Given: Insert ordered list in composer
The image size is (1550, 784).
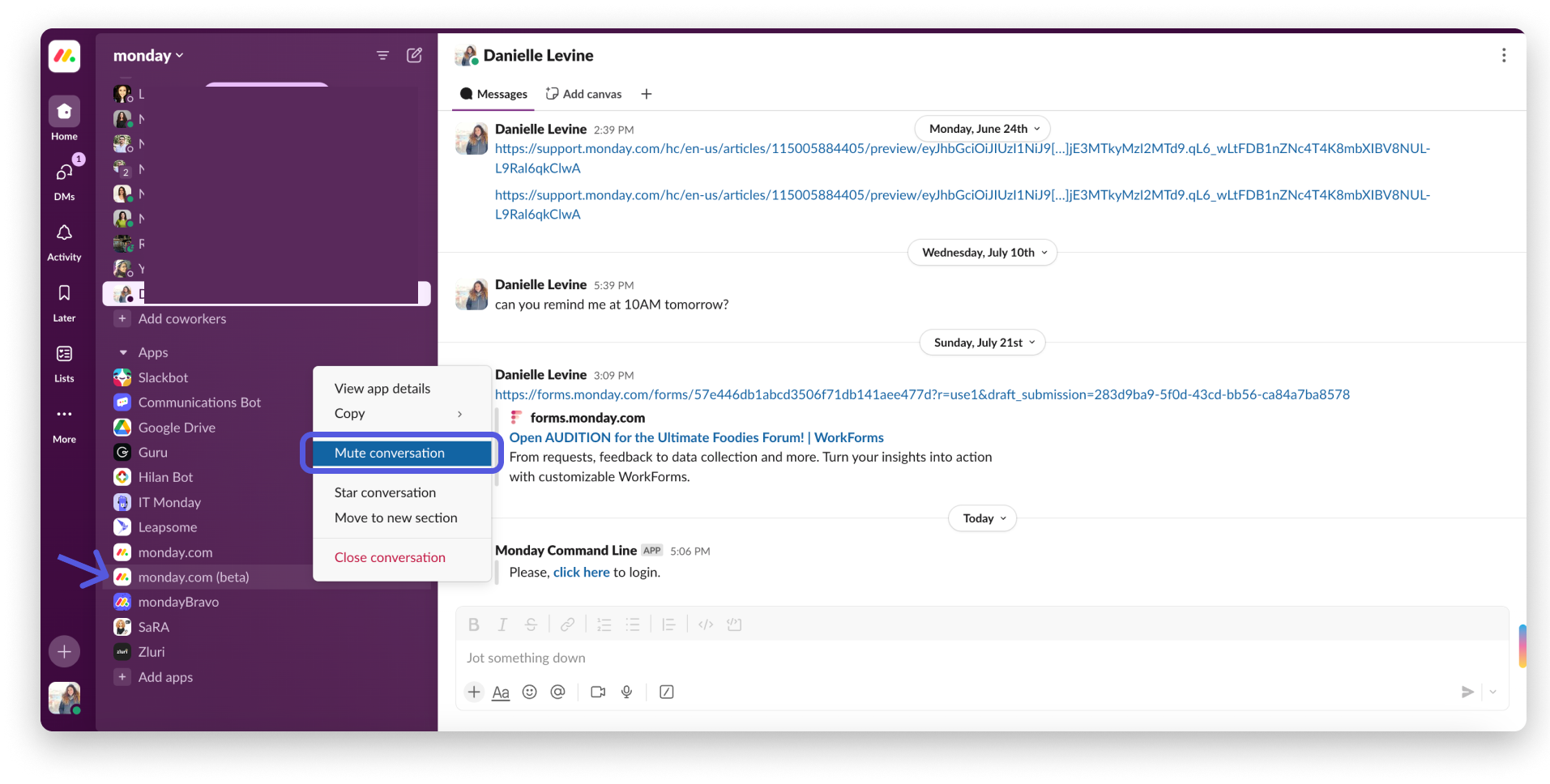Looking at the screenshot, I should pyautogui.click(x=604, y=624).
